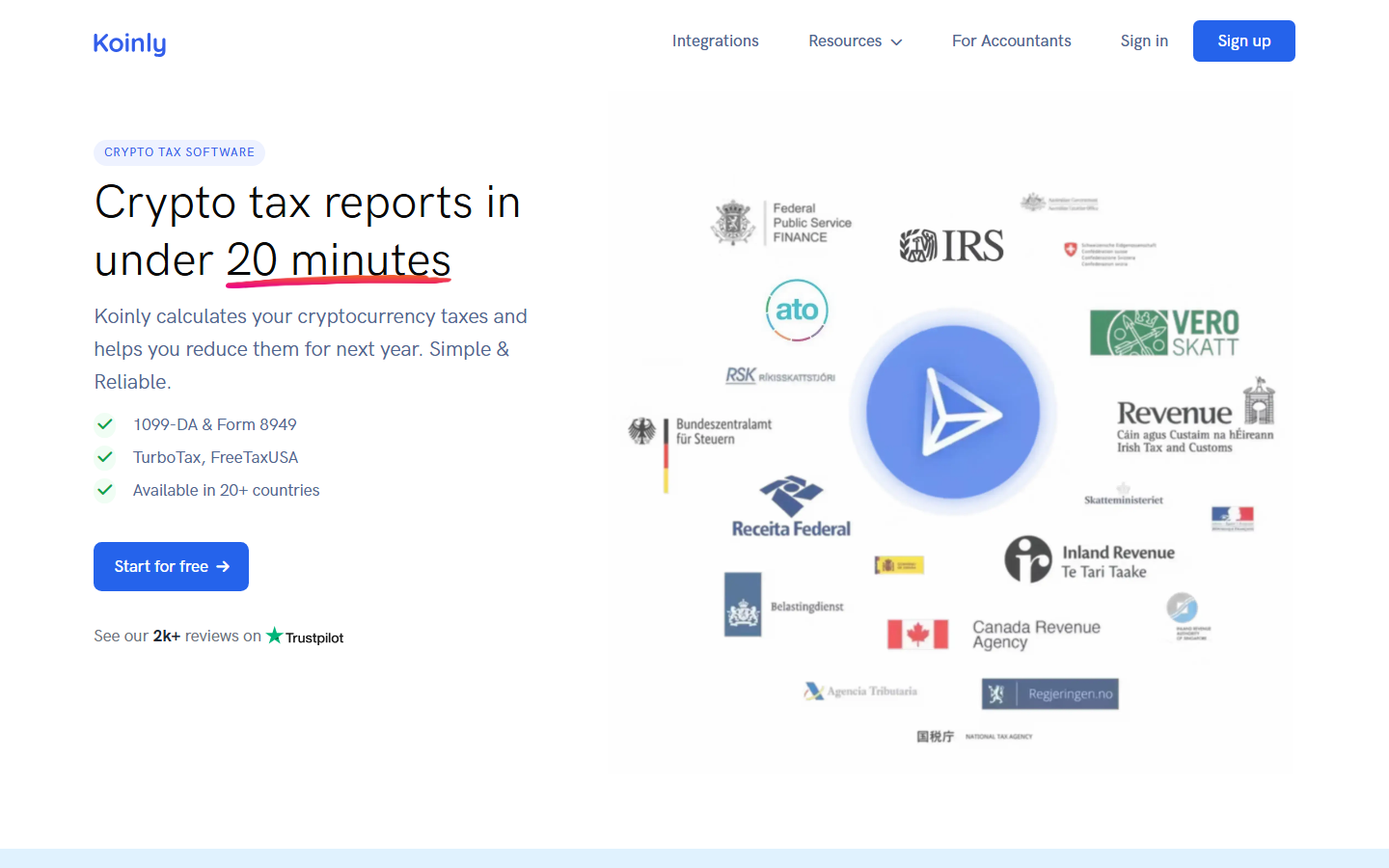
Task: Click the chevron next to Resources
Action: click(x=896, y=42)
